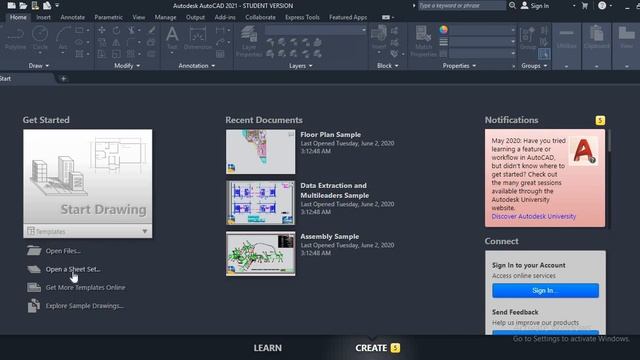Click the search magnifier icon
The image size is (640, 360).
pyautogui.click(x=512, y=5)
